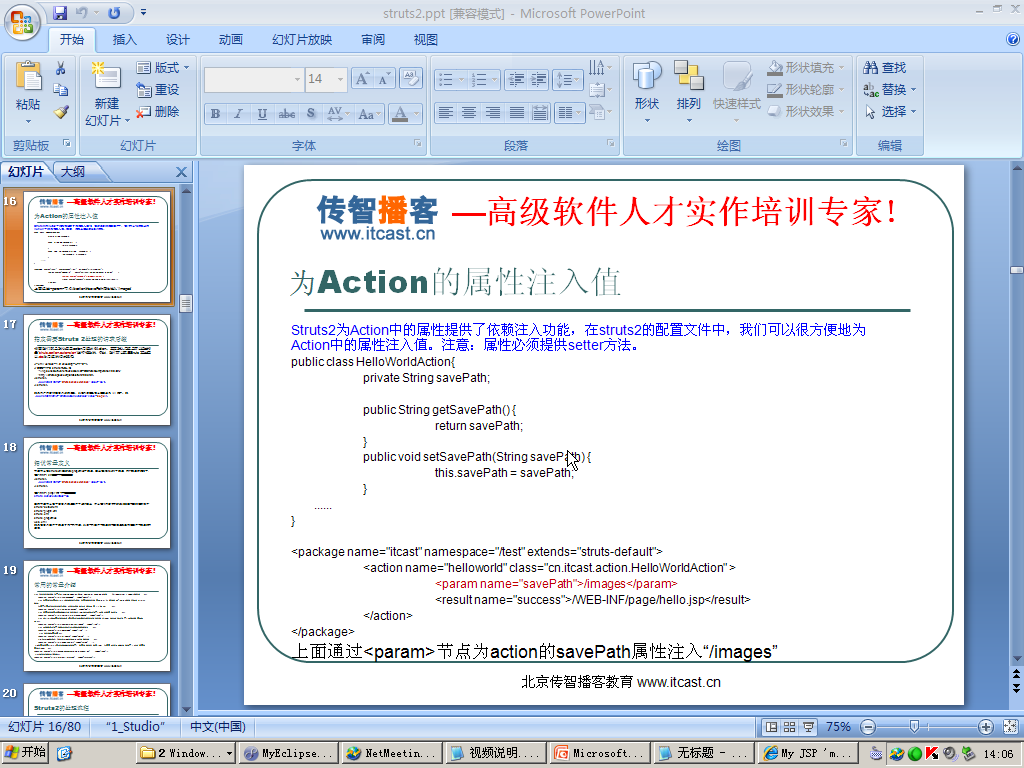This screenshot has width=1024, height=768.
Task: Click the 75% zoom level
Action: pos(838,727)
